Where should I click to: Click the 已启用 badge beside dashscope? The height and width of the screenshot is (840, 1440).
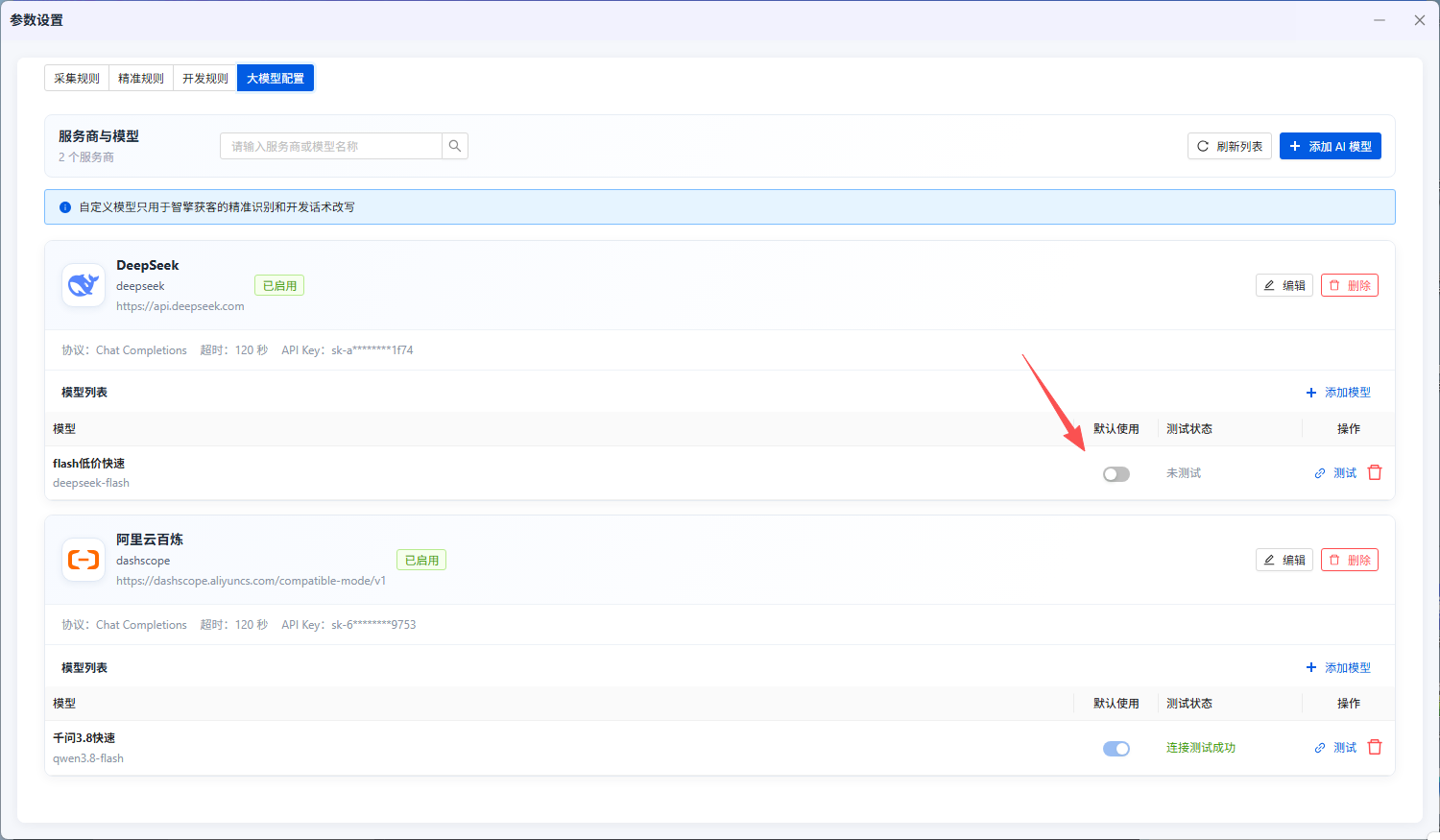point(421,560)
